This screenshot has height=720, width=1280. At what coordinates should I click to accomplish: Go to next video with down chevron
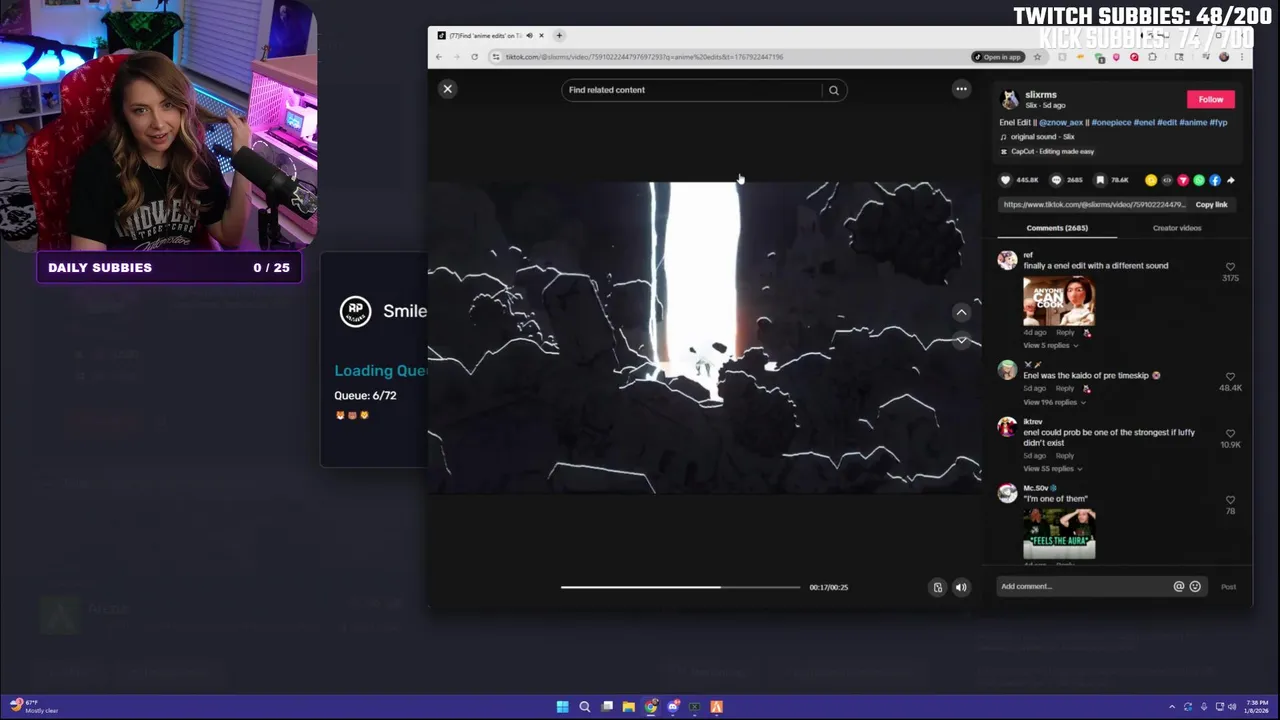(x=961, y=340)
